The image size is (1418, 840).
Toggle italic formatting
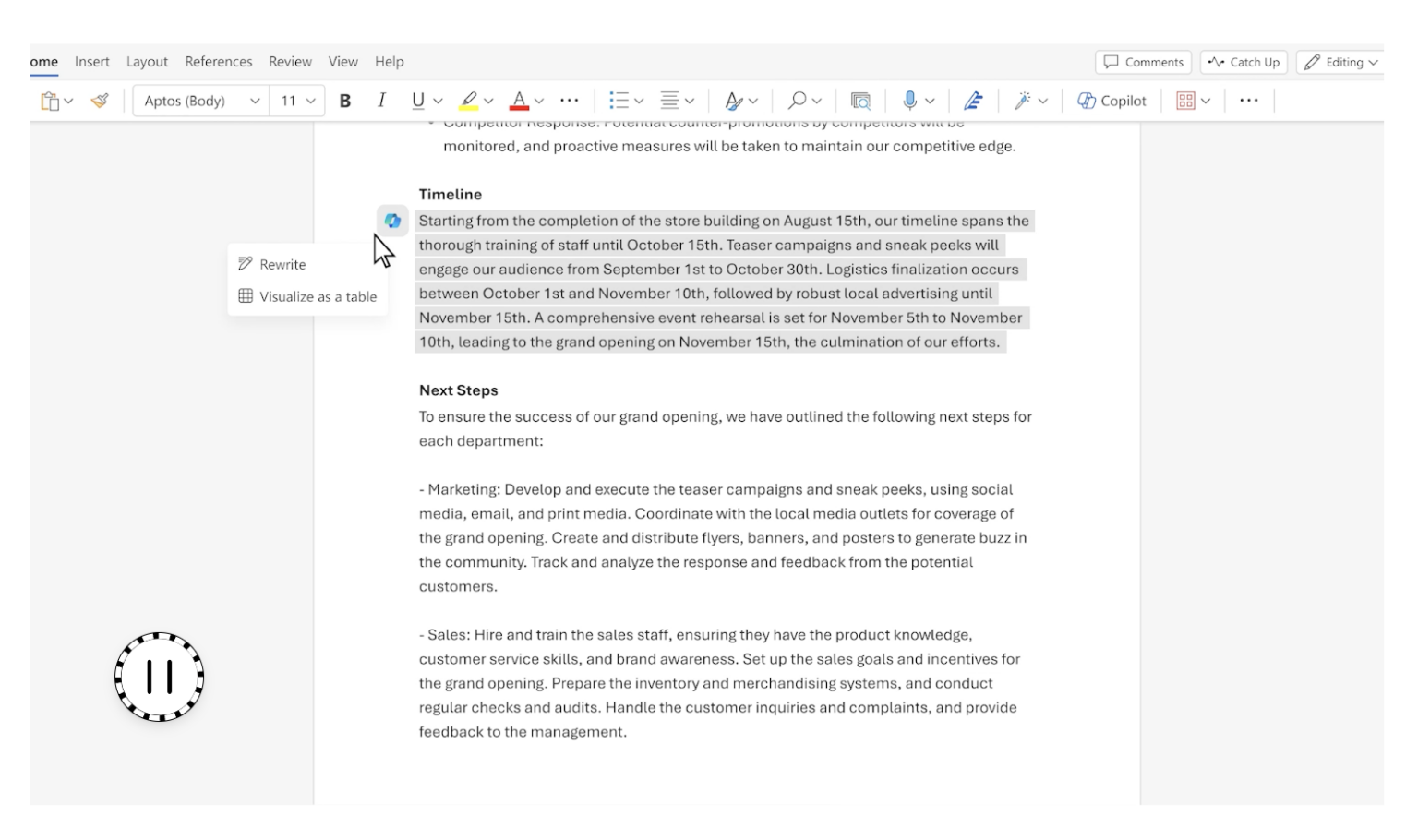point(381,100)
